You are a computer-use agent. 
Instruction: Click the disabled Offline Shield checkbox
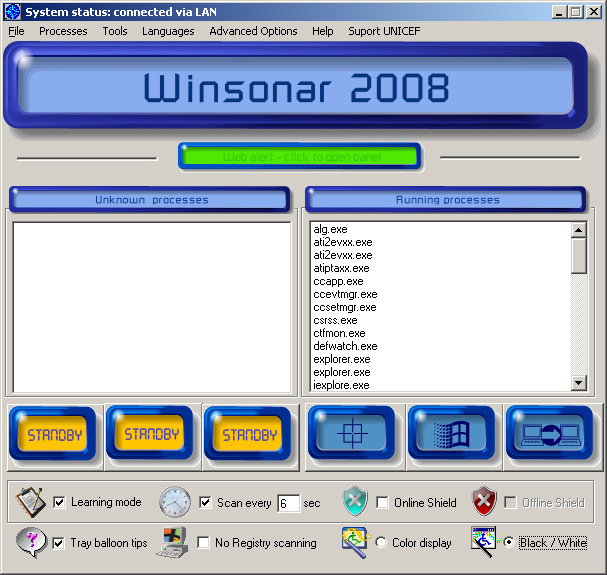(x=510, y=503)
